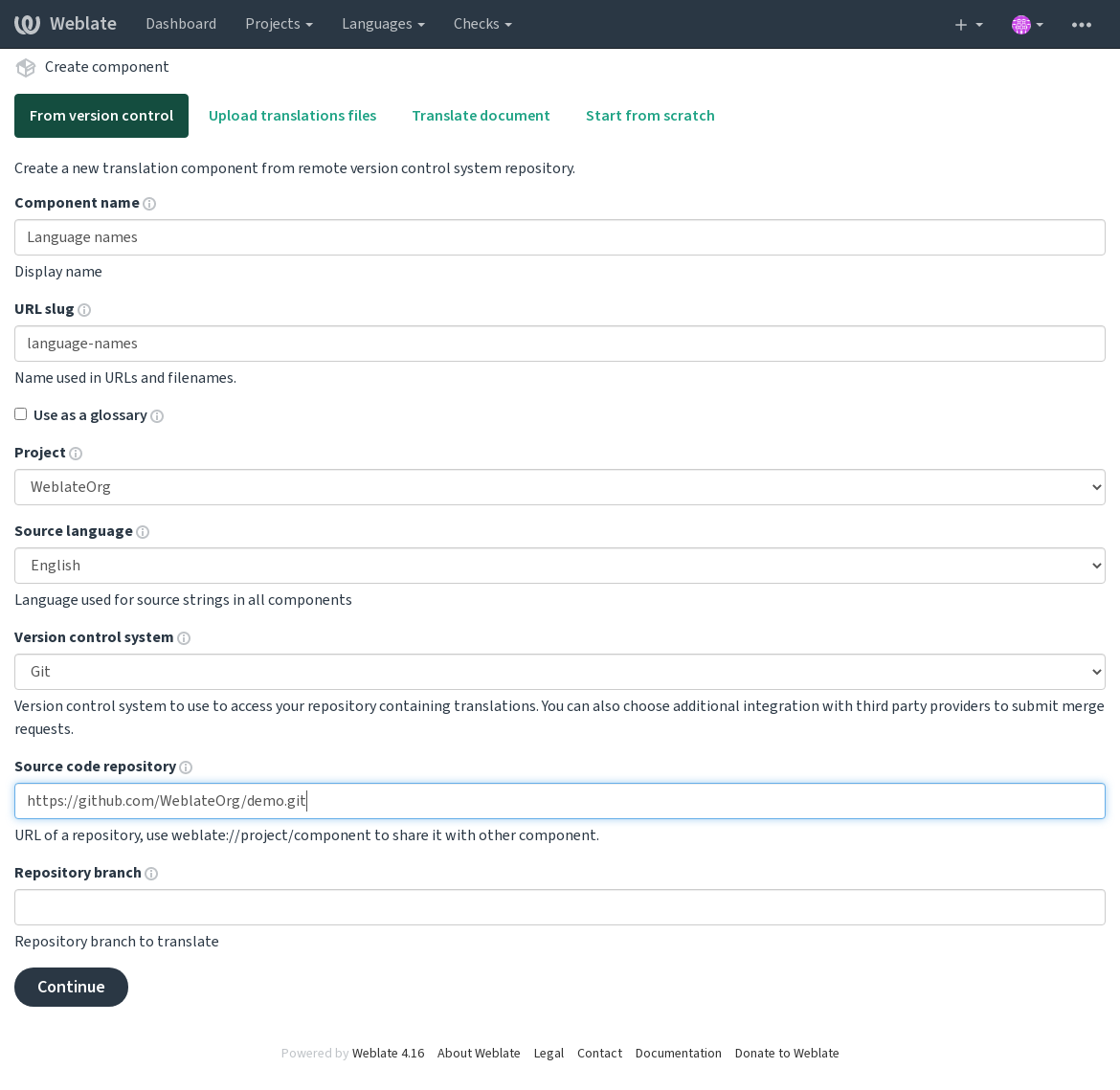Focus the Component name input
Viewport: 1120px width, 1090px height.
click(x=559, y=237)
